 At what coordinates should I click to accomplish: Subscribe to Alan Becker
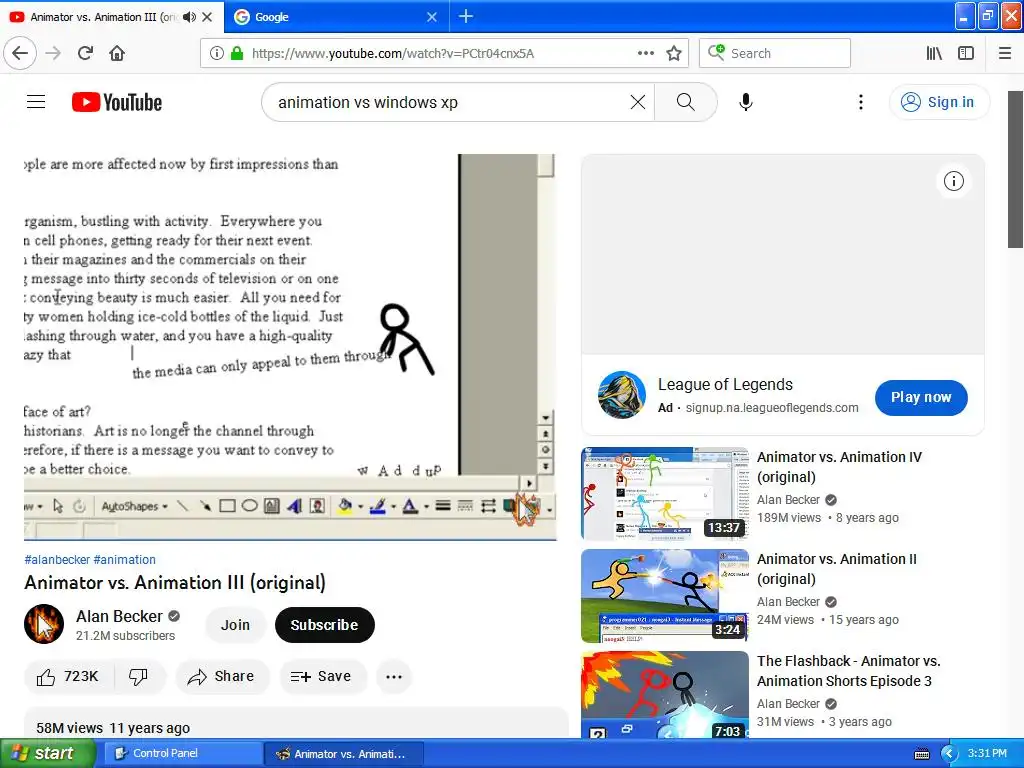pos(325,625)
